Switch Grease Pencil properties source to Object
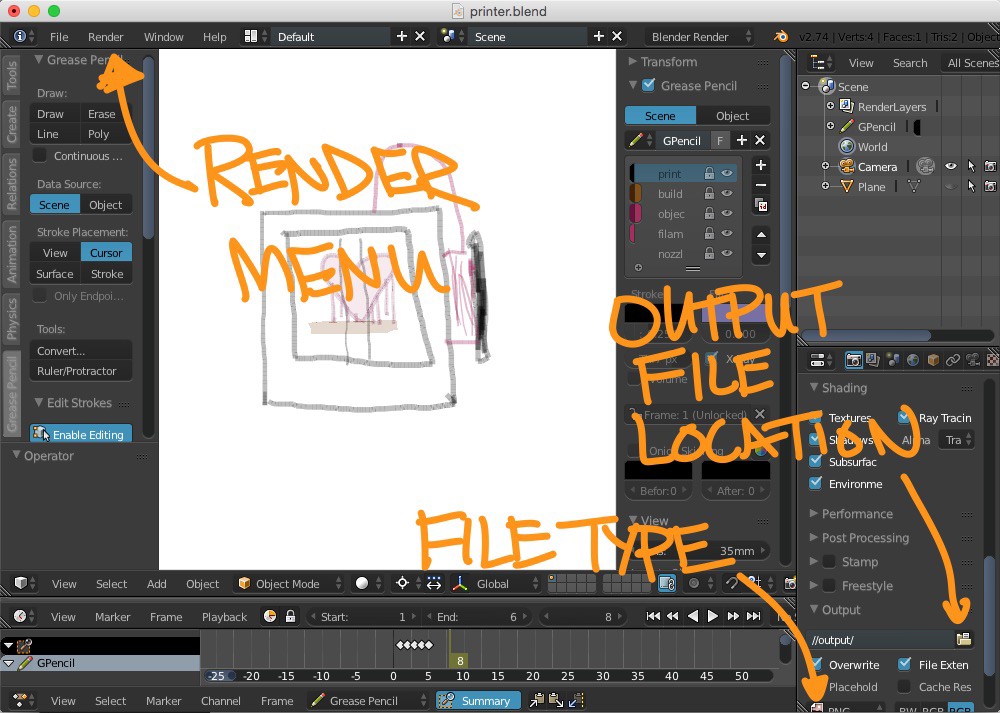This screenshot has height=713, width=1000. [733, 115]
